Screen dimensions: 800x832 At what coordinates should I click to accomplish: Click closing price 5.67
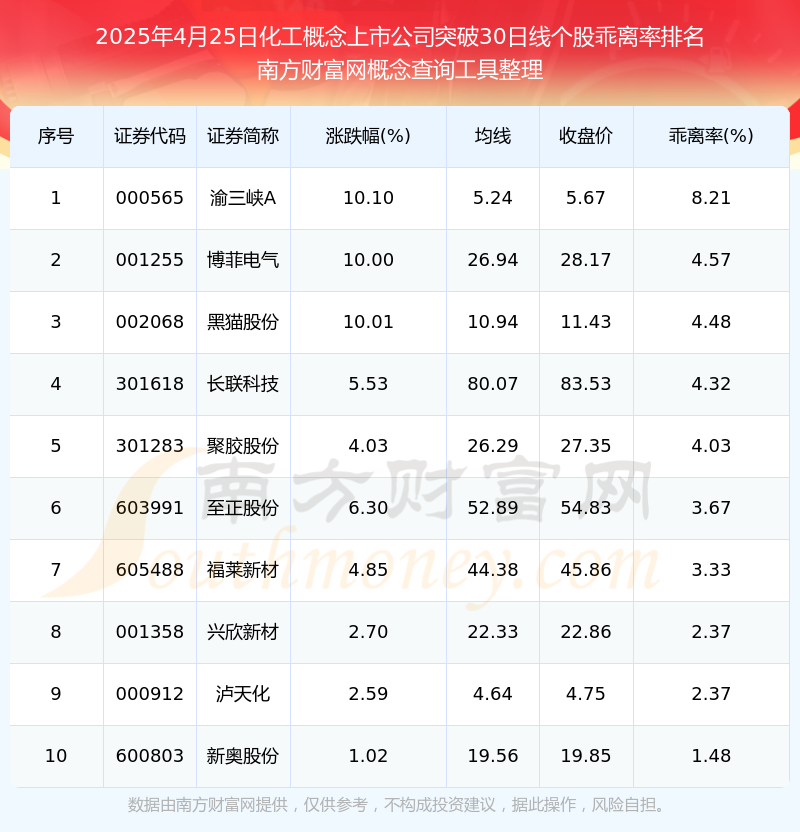[586, 198]
